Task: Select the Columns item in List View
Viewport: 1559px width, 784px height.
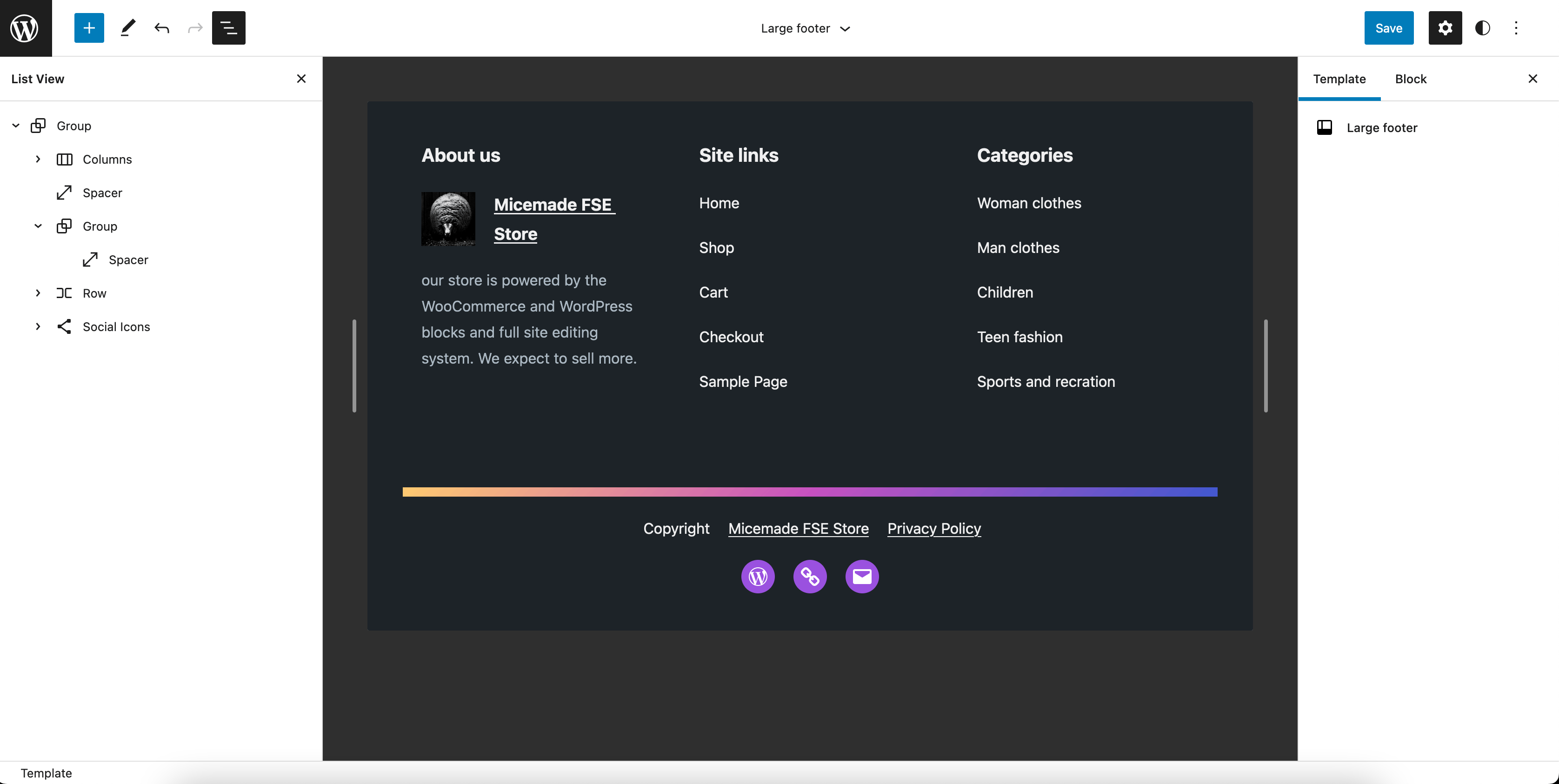Action: [x=107, y=159]
